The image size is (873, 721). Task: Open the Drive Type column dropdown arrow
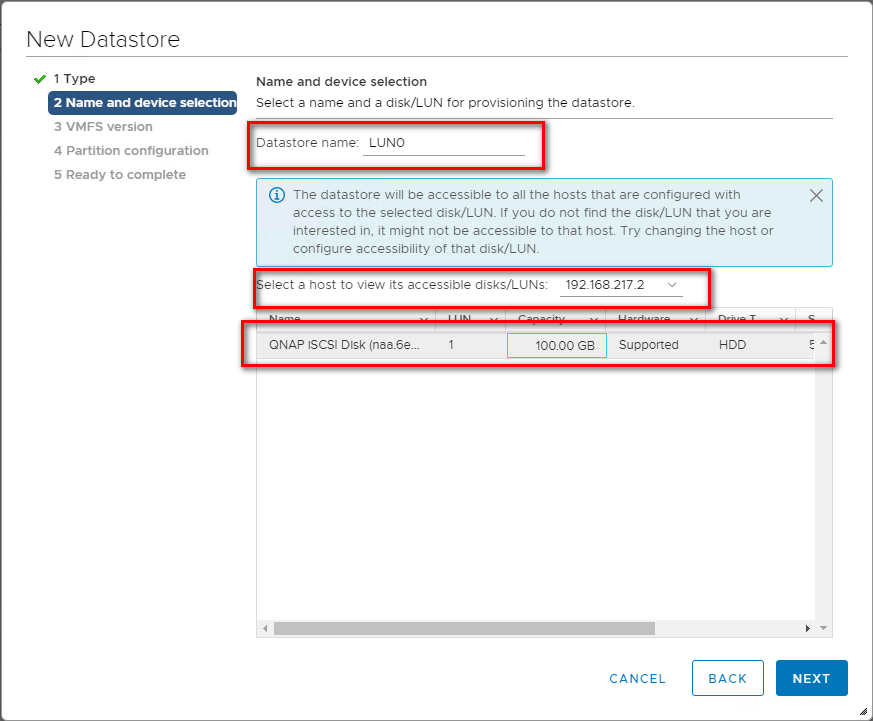784,320
